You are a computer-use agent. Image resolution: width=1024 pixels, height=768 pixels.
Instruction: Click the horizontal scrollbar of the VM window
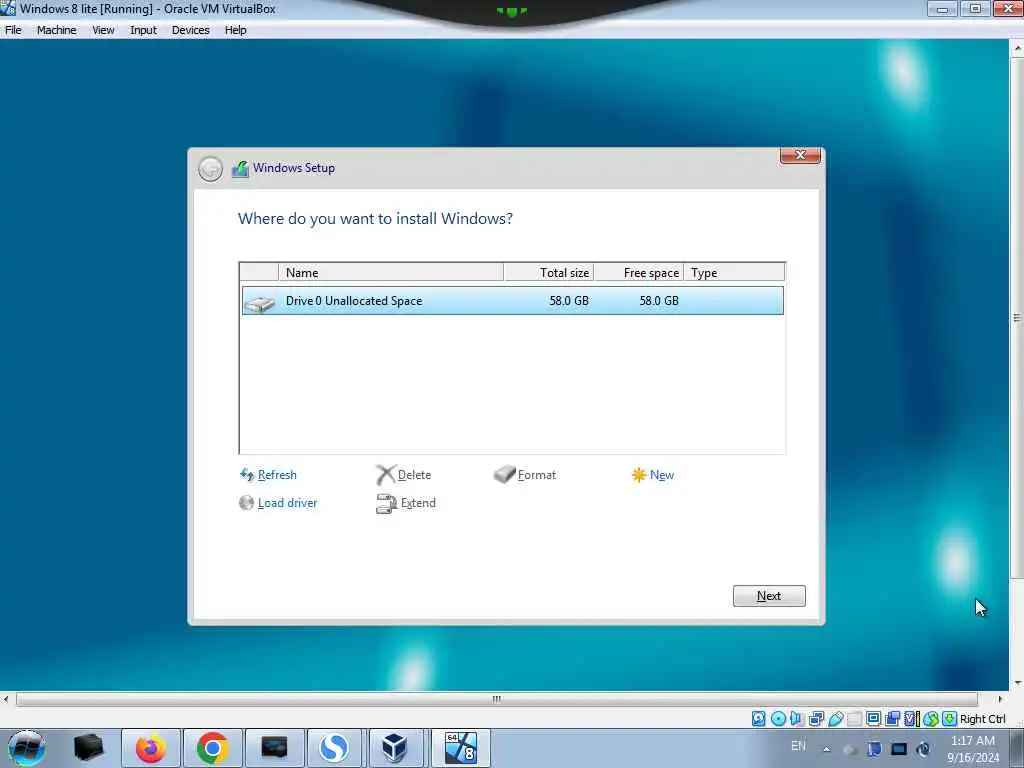[x=496, y=699]
